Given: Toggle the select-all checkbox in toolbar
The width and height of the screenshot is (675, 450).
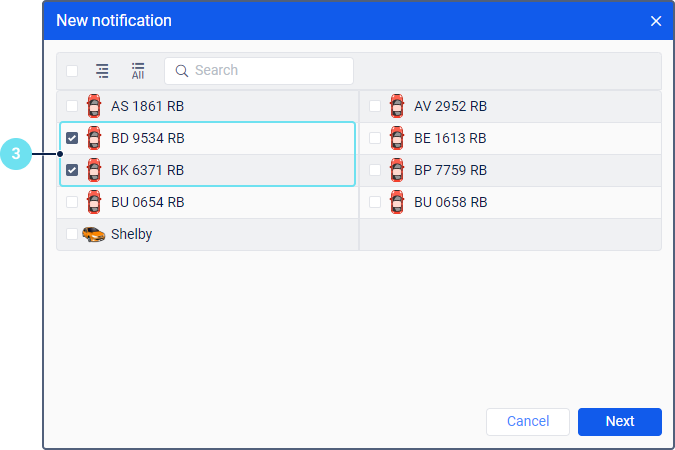Looking at the screenshot, I should (x=72, y=71).
